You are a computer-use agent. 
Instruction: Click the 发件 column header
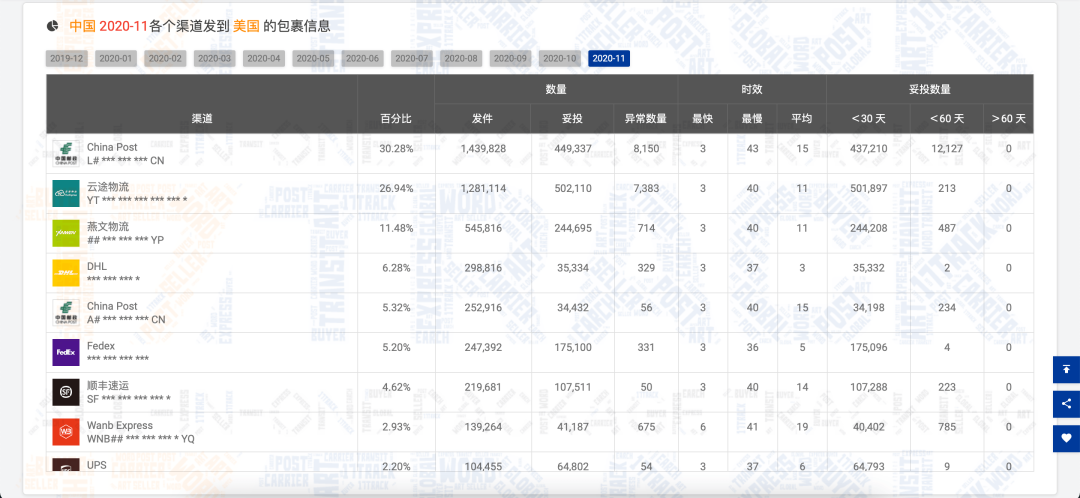pyautogui.click(x=483, y=118)
